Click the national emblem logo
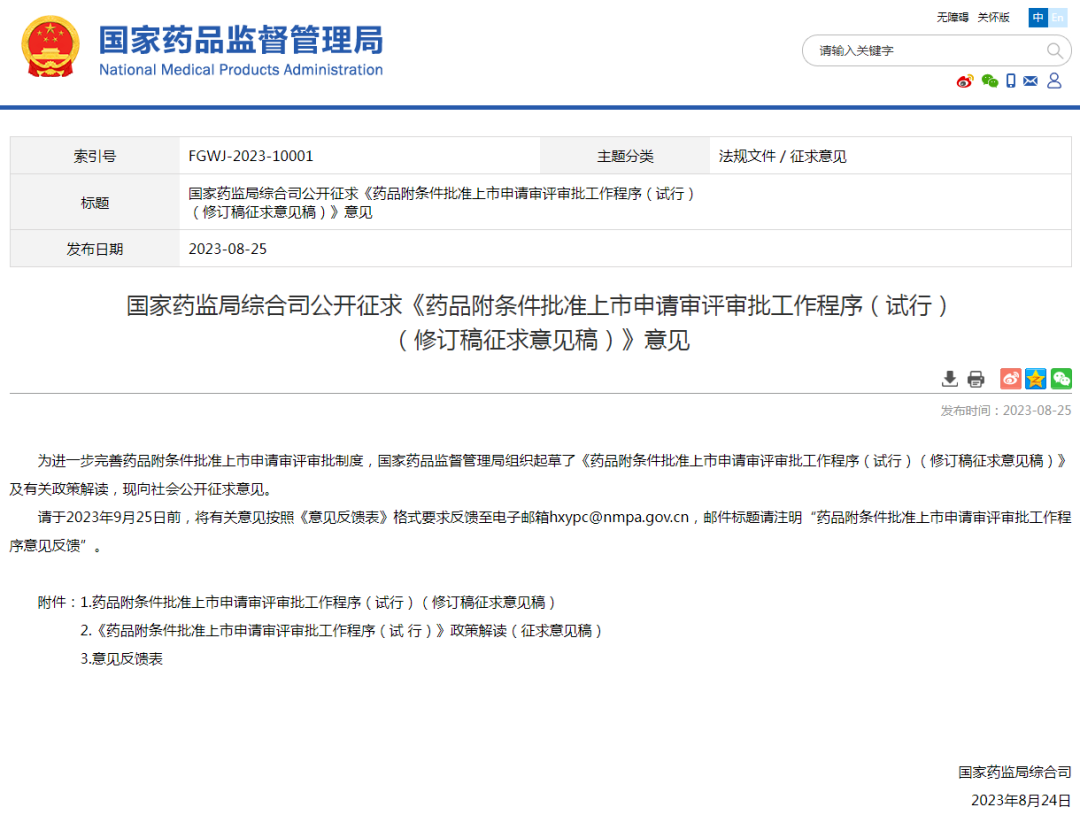 pyautogui.click(x=50, y=46)
